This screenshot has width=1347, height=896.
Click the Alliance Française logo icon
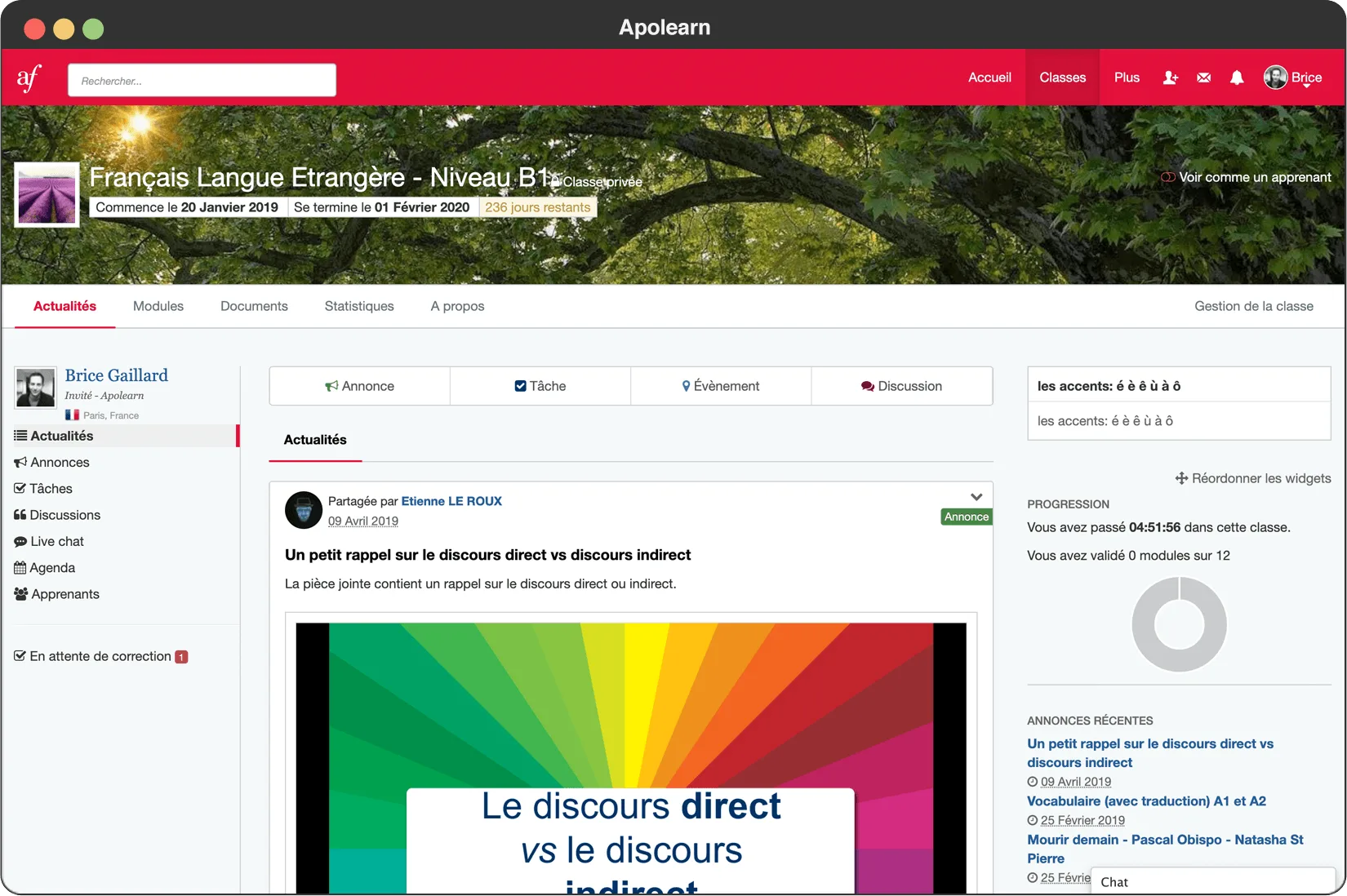tap(29, 78)
